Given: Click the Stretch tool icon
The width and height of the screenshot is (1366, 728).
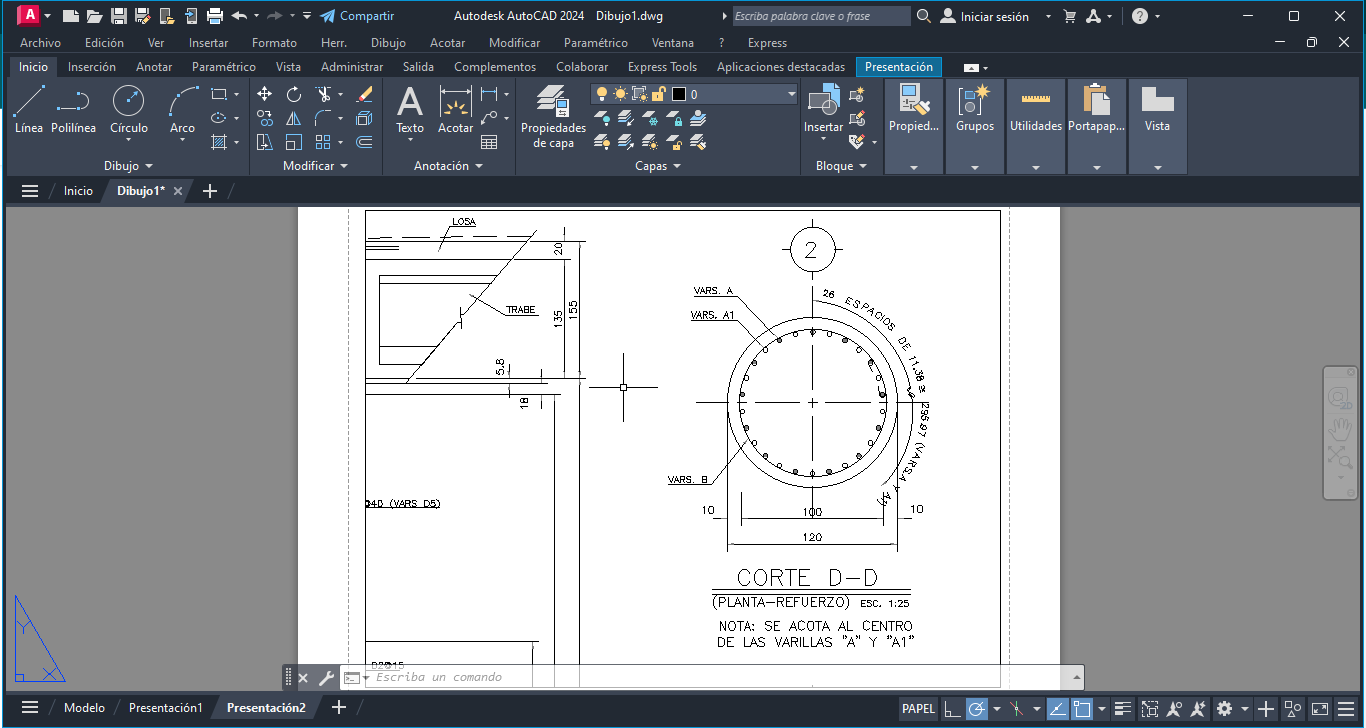Looking at the screenshot, I should pyautogui.click(x=264, y=142).
